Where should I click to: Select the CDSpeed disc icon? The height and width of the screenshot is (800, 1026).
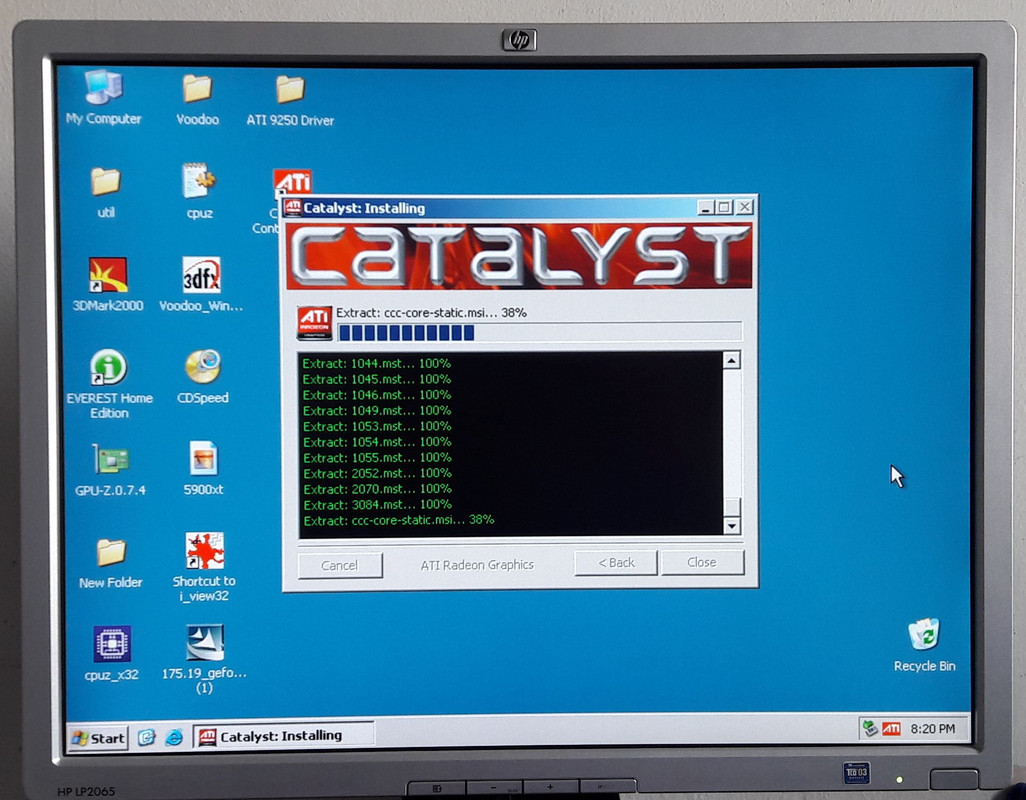[203, 367]
